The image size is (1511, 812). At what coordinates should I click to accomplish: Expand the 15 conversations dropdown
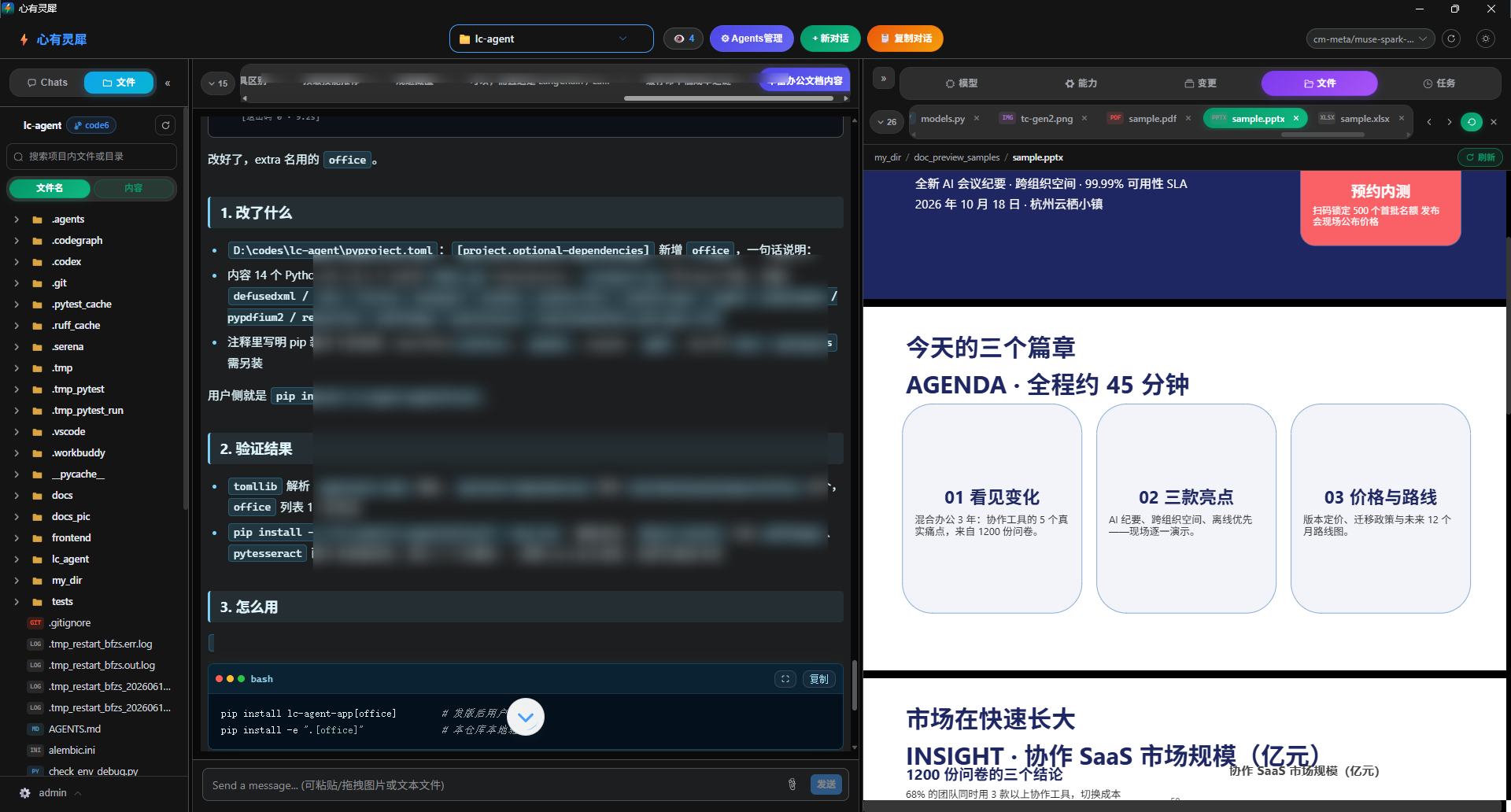(x=218, y=83)
